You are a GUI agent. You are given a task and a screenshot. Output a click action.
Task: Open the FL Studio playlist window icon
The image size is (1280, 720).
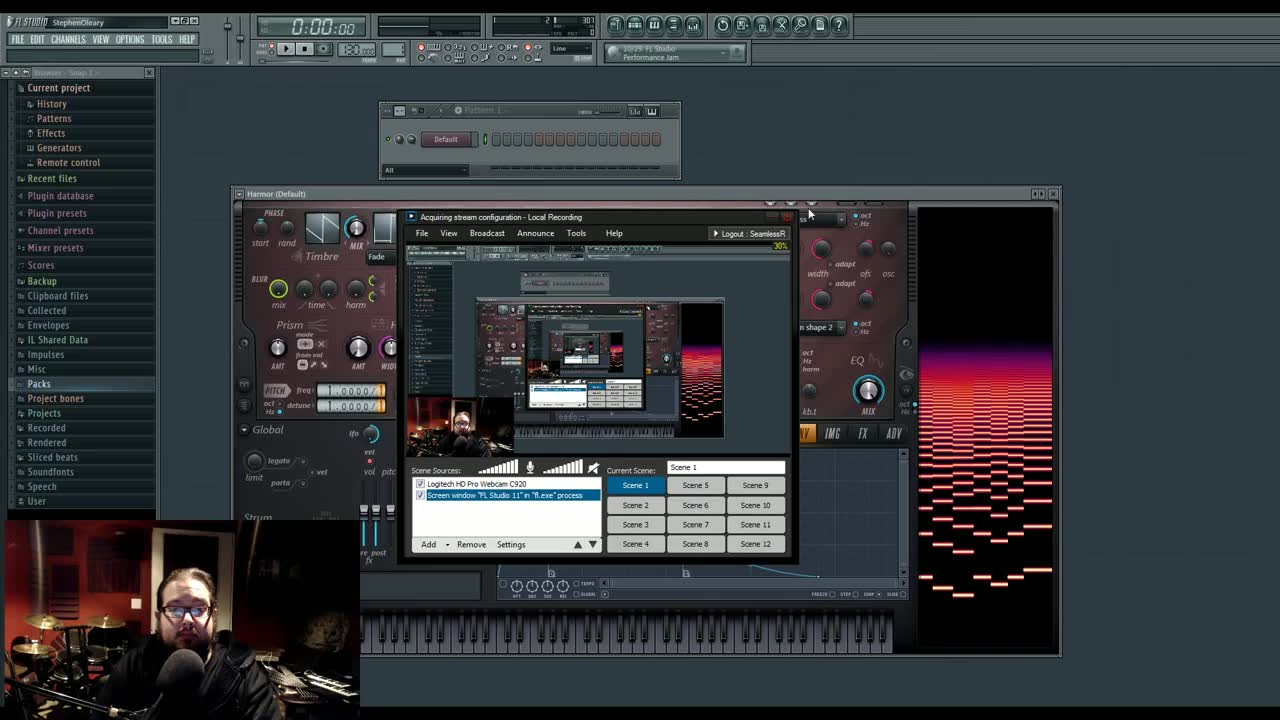click(x=616, y=25)
